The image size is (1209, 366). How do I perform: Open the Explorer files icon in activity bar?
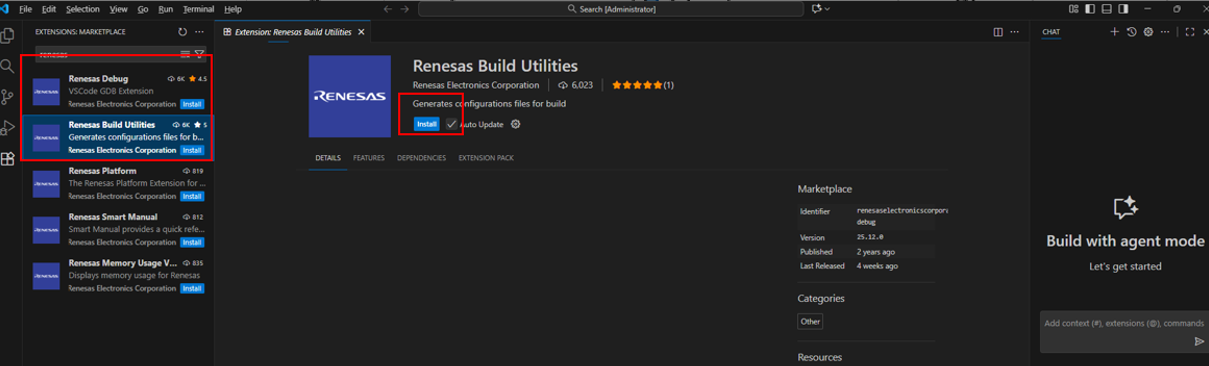(8, 36)
